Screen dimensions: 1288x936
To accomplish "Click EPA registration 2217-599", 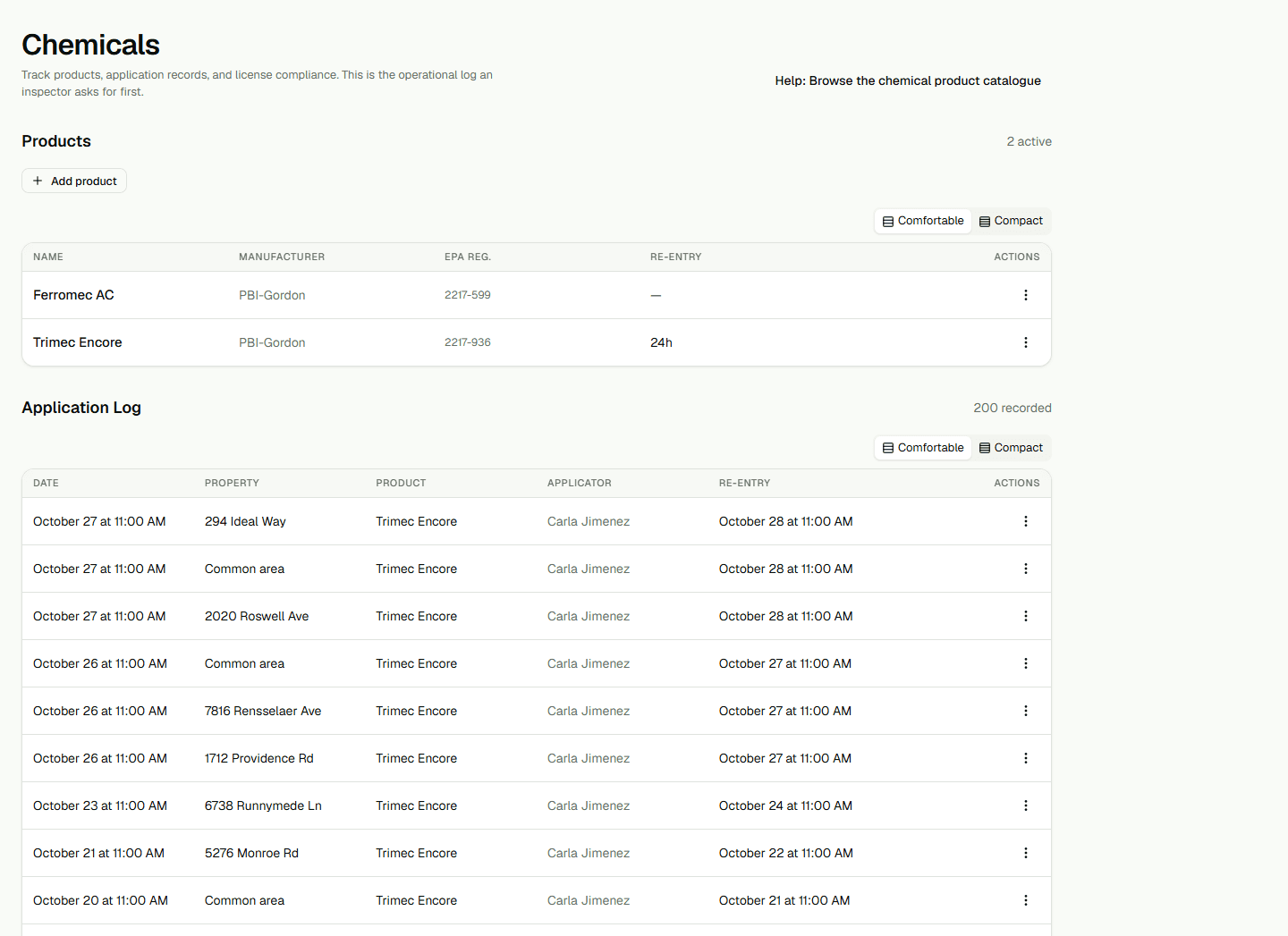I will (468, 295).
